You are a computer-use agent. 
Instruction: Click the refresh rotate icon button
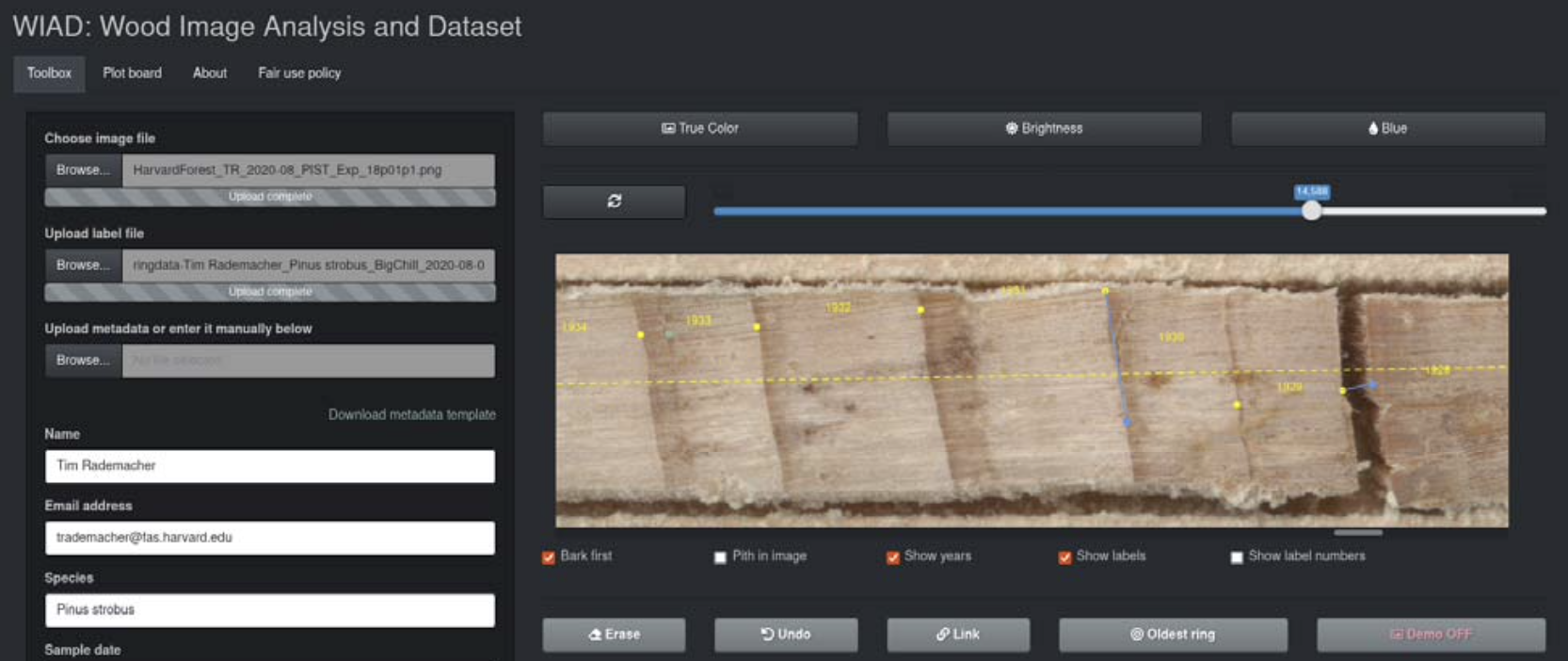614,202
